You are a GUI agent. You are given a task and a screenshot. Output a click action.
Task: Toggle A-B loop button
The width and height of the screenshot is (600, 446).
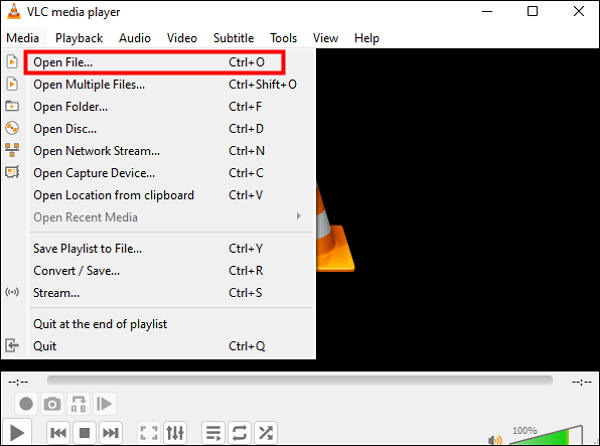coord(78,404)
